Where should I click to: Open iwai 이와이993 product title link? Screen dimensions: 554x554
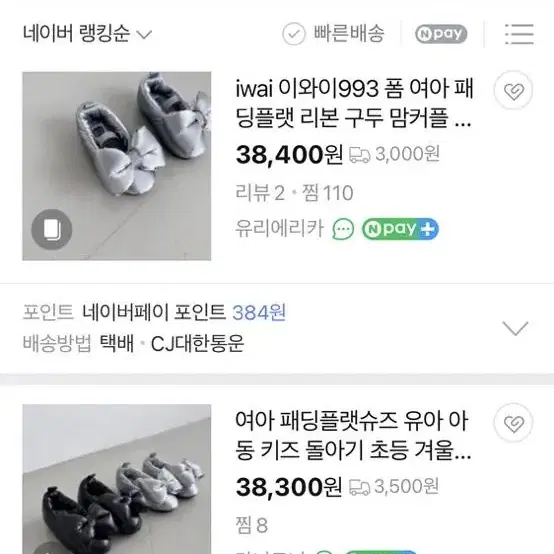354,103
